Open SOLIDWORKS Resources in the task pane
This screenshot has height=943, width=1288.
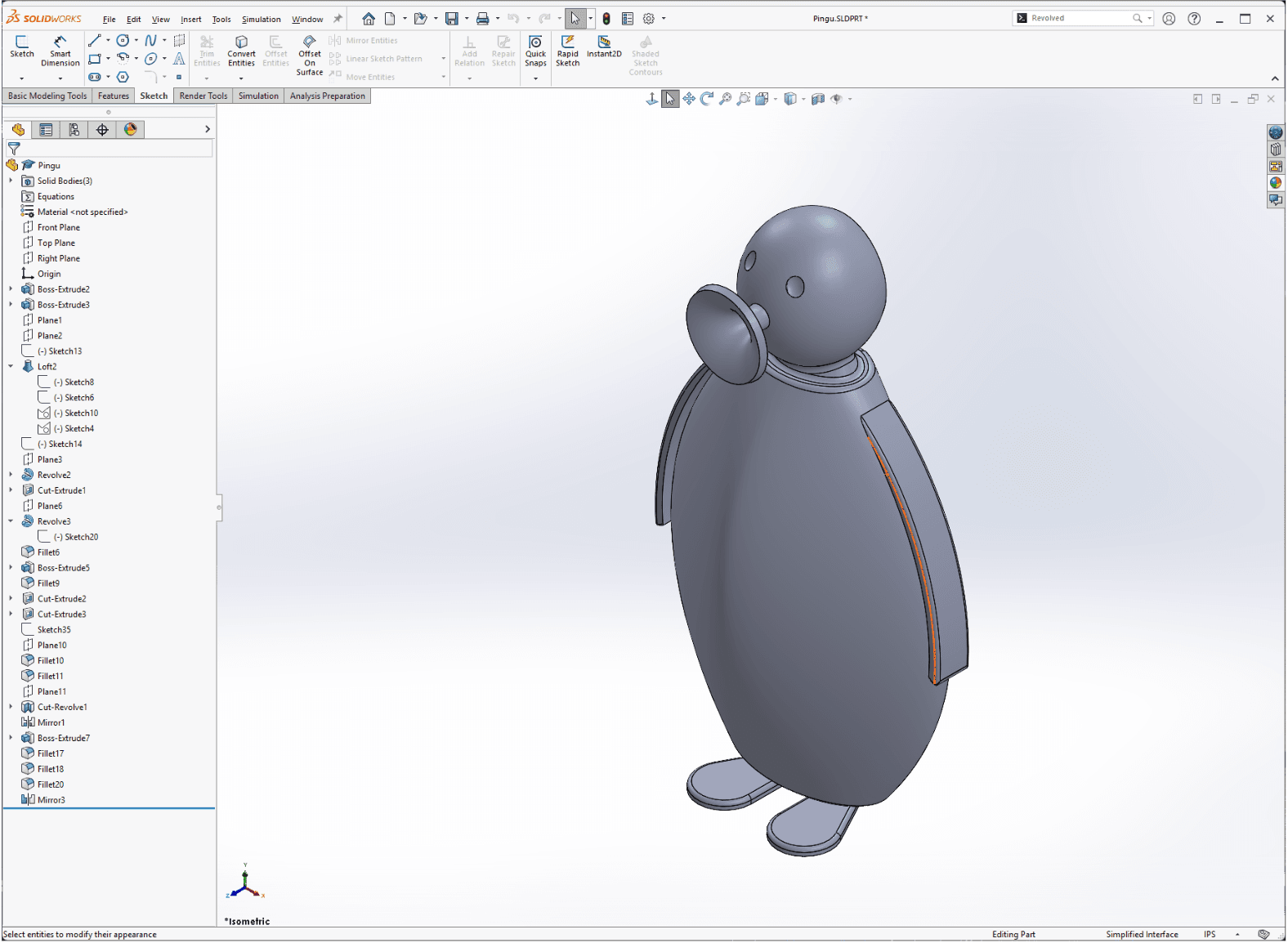pyautogui.click(x=1276, y=132)
